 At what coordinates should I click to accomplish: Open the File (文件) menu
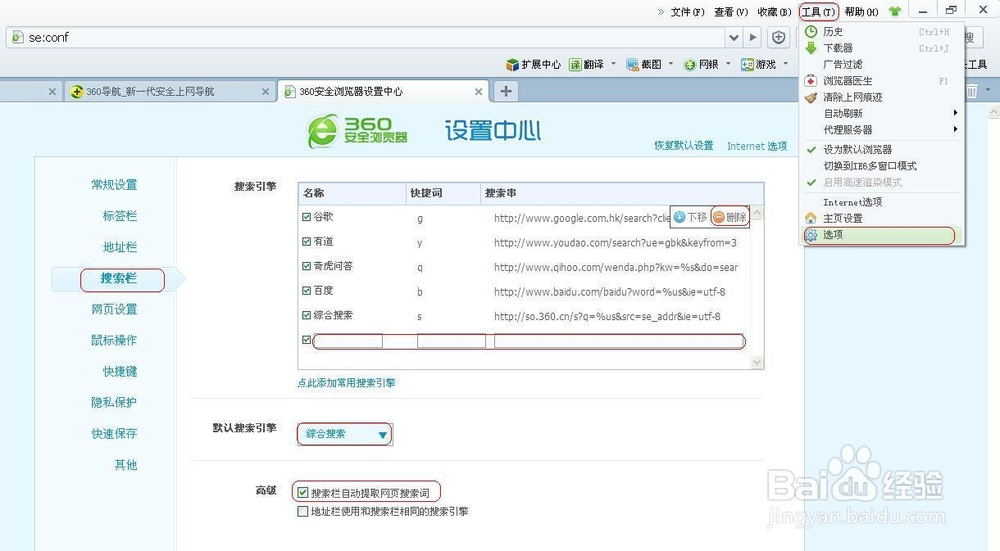tap(688, 11)
